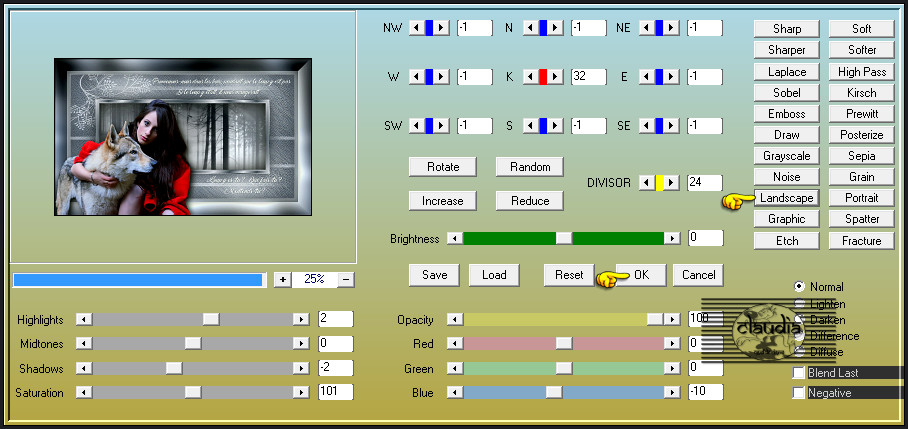Apply the Spatter preset
908x429 pixels.
tap(861, 219)
